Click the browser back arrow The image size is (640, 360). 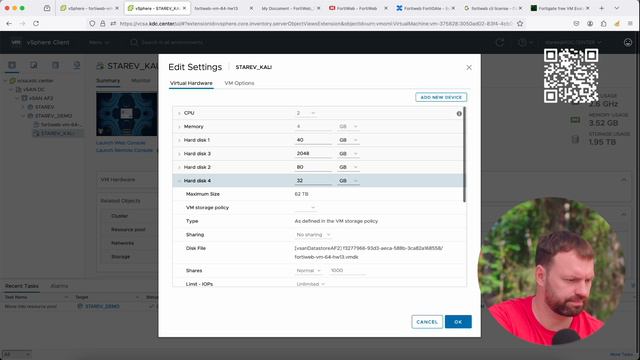pos(9,24)
